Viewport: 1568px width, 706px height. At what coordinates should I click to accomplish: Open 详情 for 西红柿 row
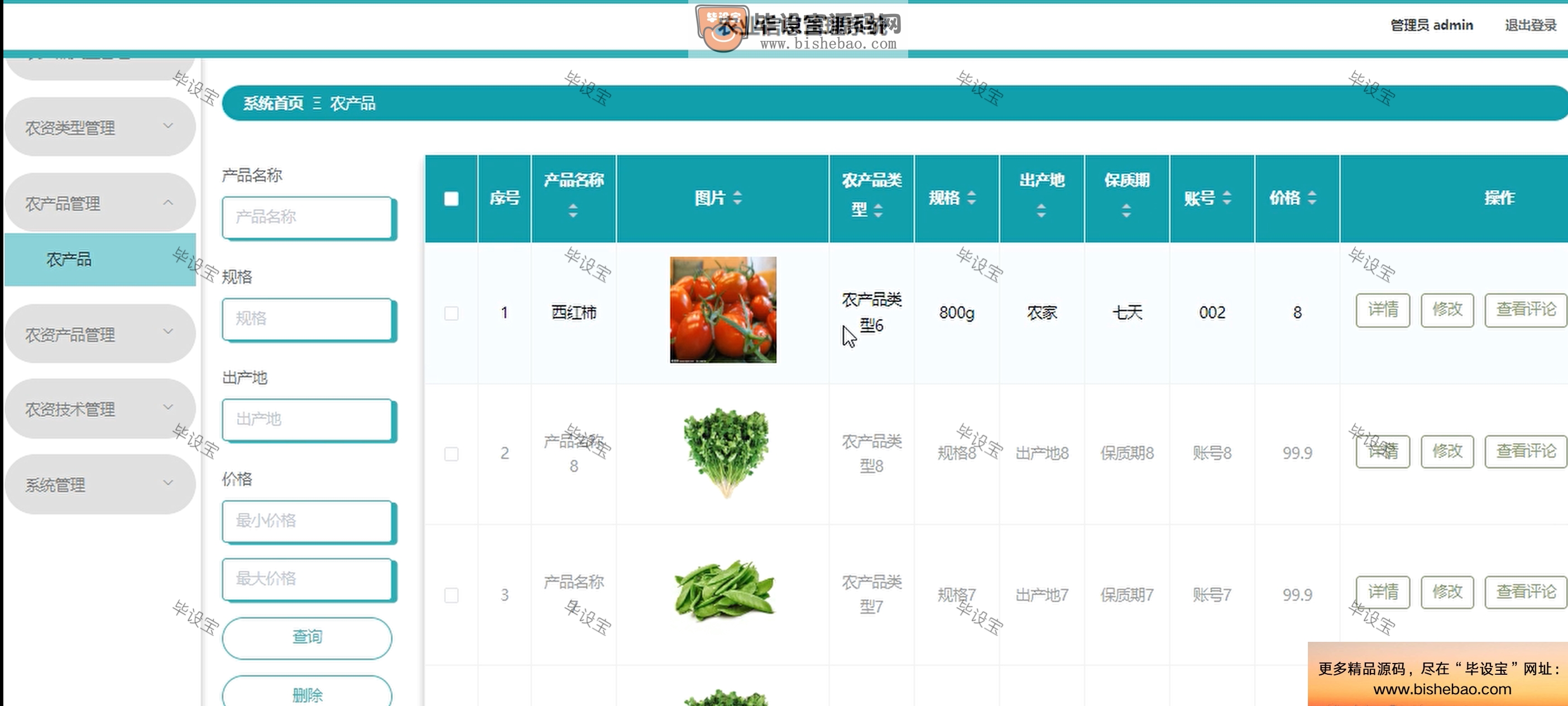click(x=1382, y=310)
